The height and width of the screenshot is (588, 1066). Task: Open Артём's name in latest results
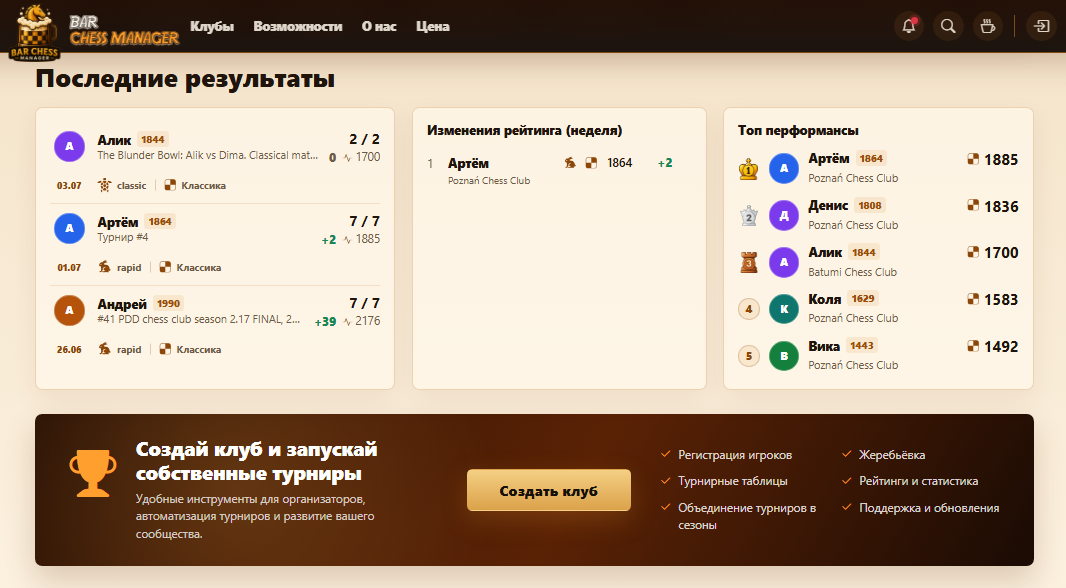point(118,222)
